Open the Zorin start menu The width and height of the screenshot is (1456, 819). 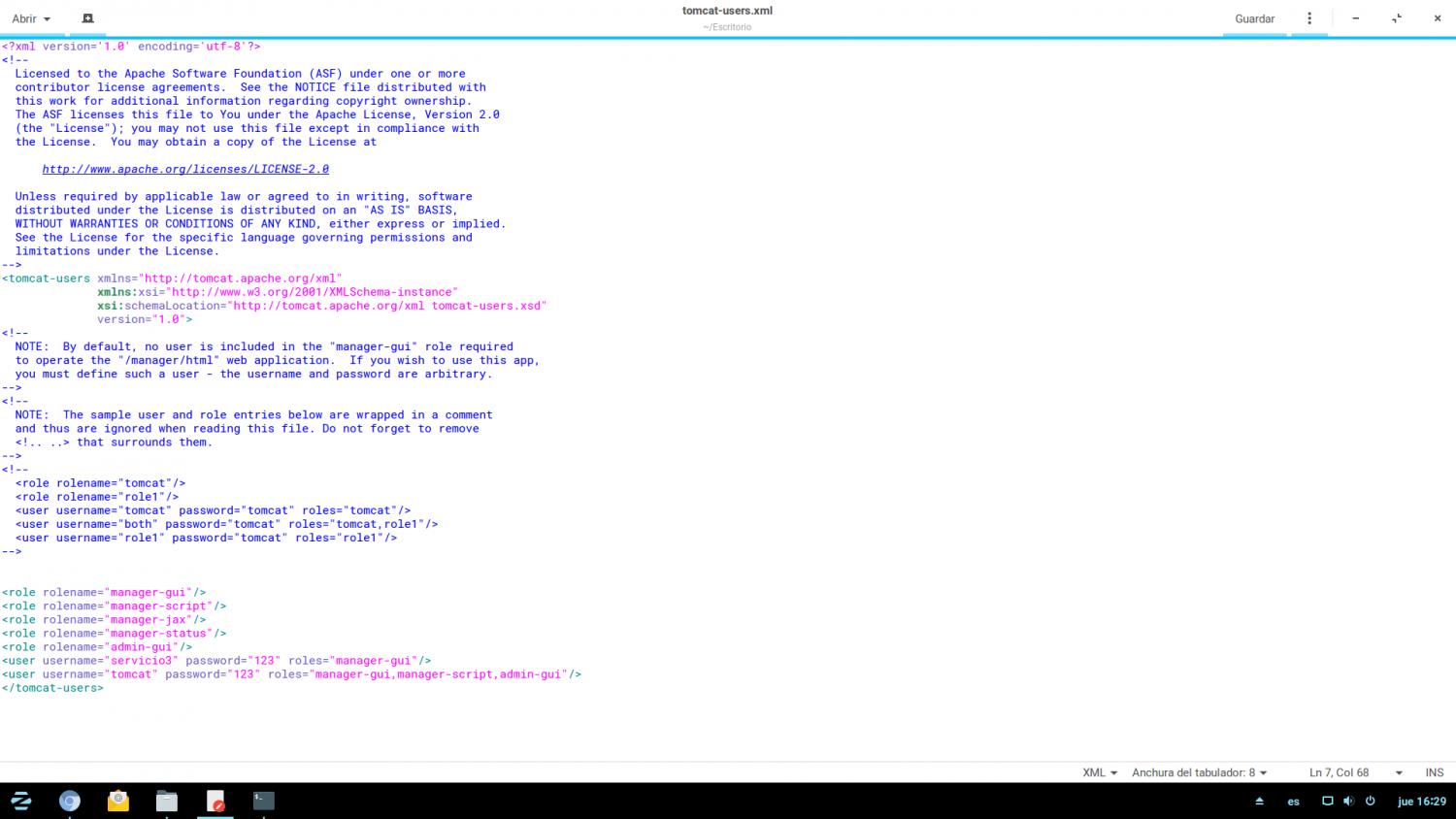click(x=20, y=801)
